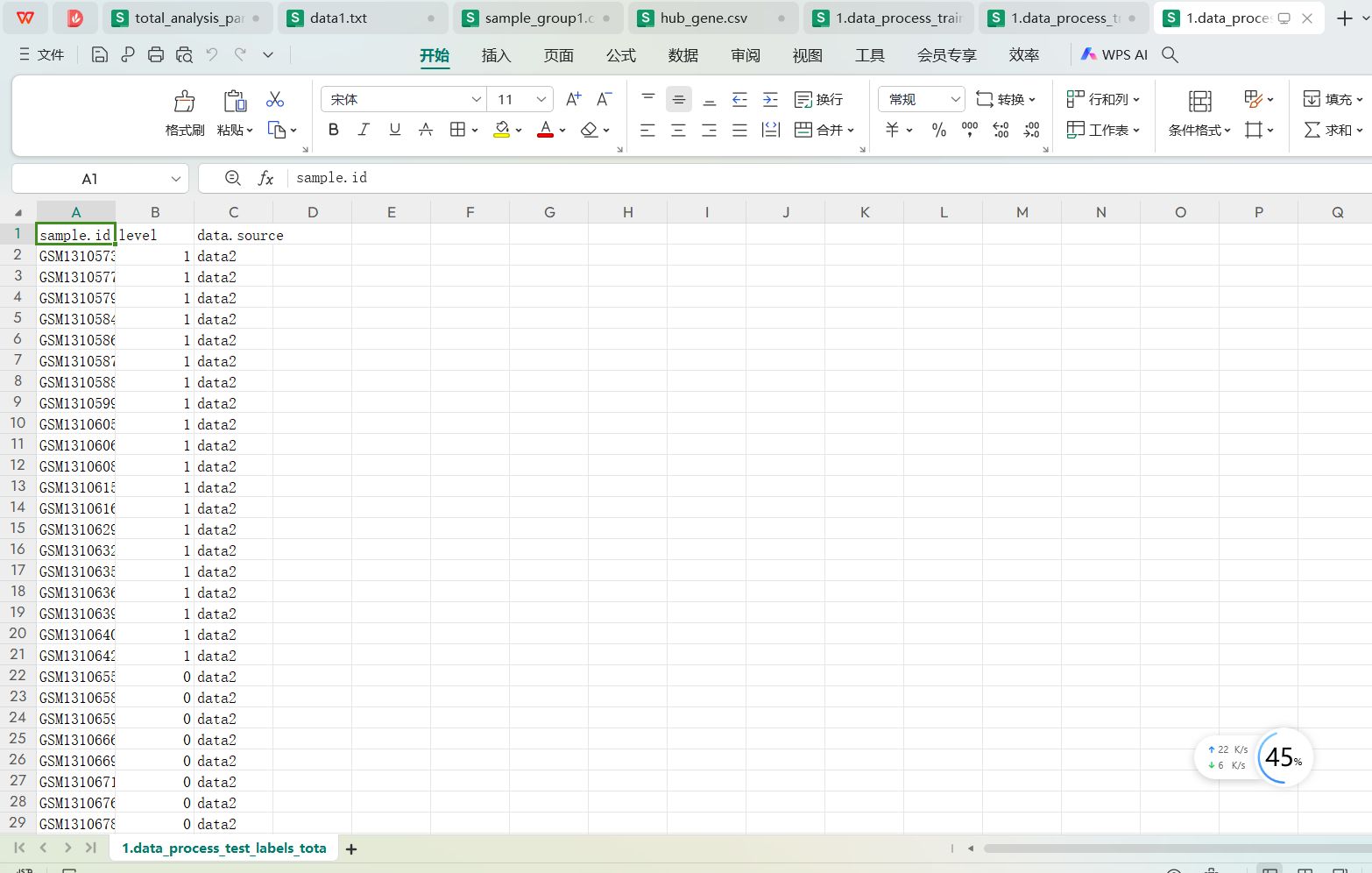Viewport: 1372px width, 873px height.
Task: Increase font size with A+ icon
Action: 573,99
